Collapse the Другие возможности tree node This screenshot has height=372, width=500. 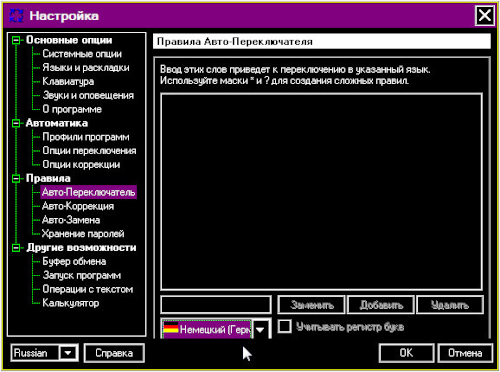16,248
